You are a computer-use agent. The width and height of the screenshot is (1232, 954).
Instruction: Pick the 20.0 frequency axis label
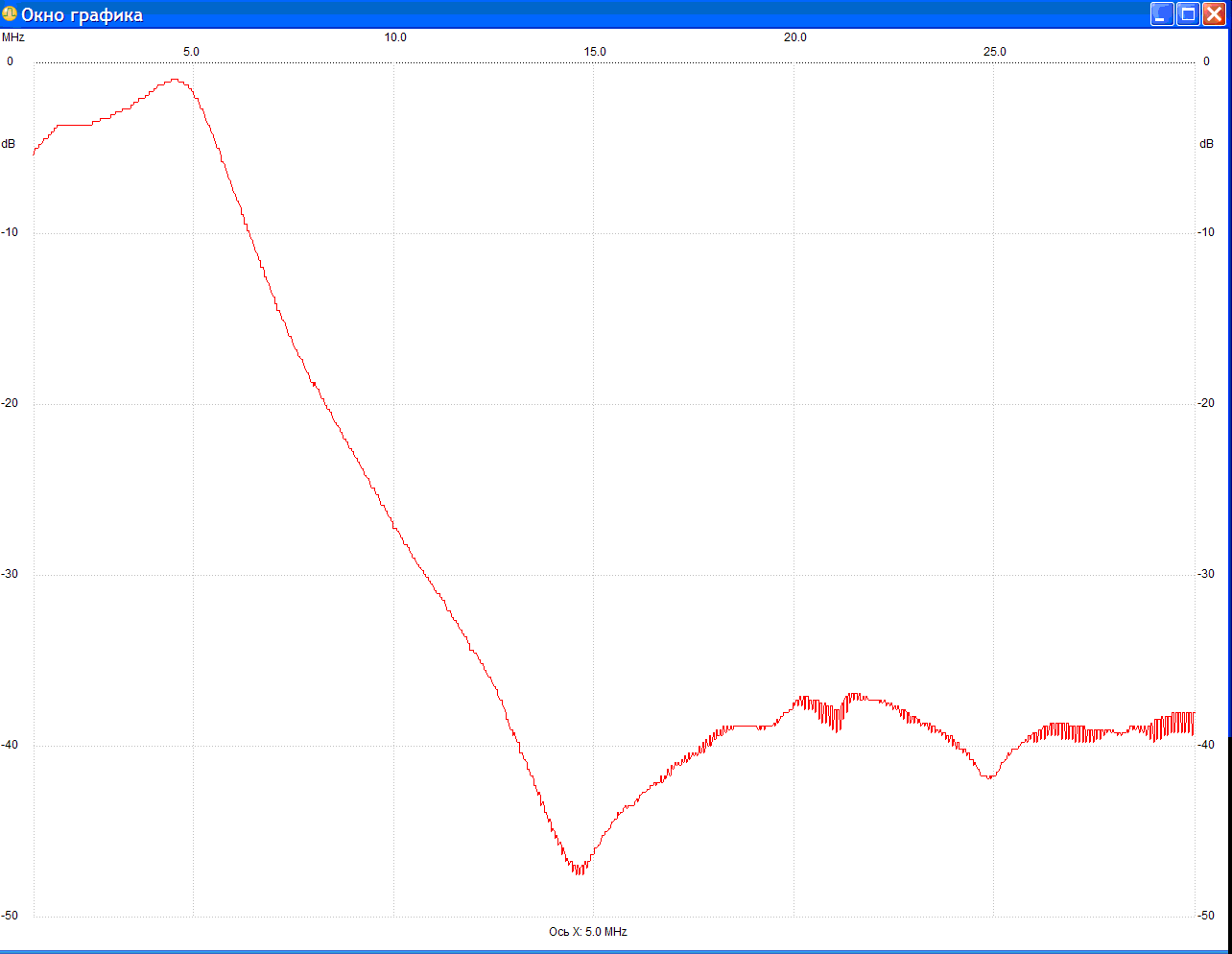(794, 37)
